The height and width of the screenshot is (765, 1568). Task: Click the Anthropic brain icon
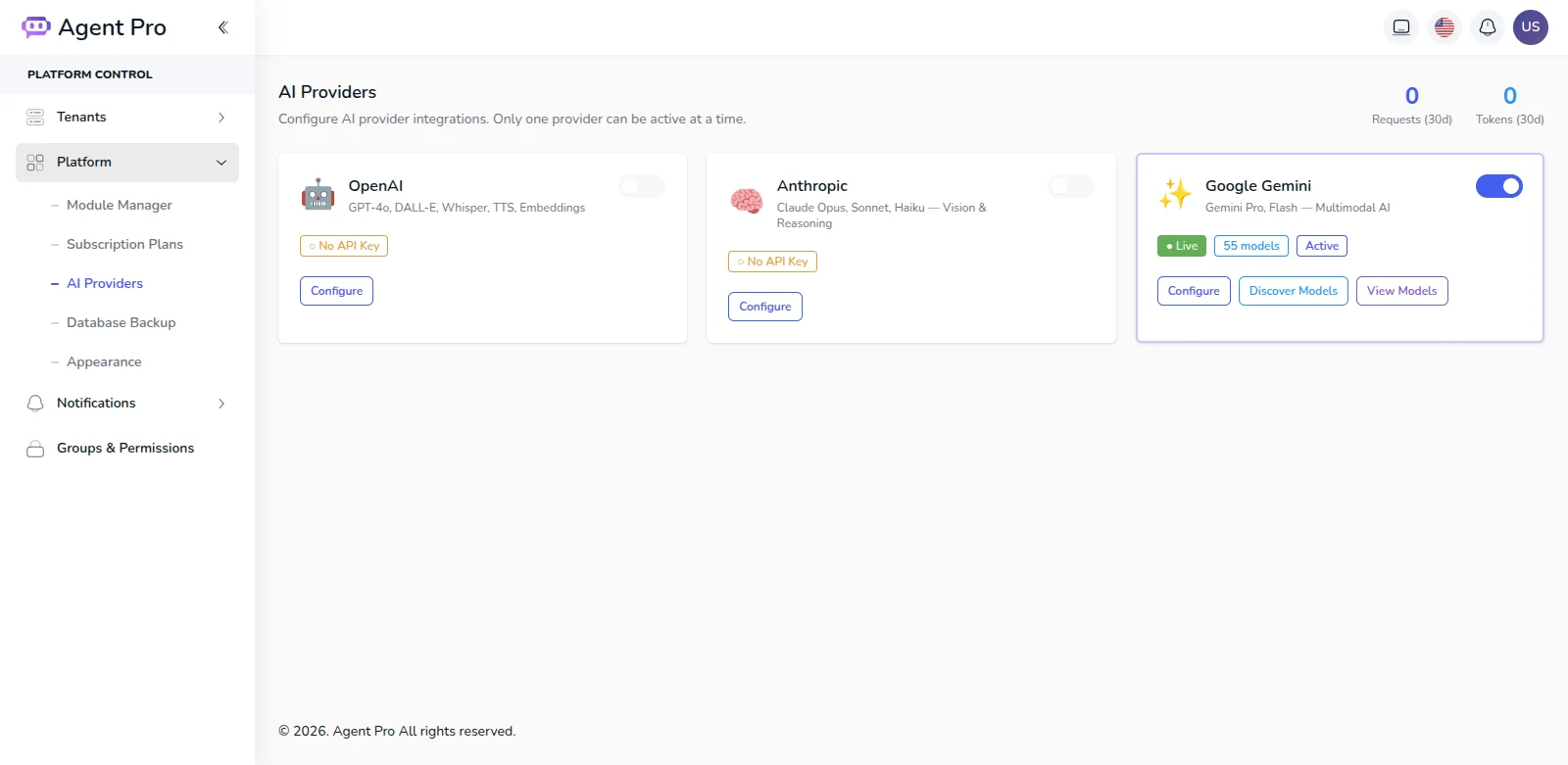click(747, 201)
